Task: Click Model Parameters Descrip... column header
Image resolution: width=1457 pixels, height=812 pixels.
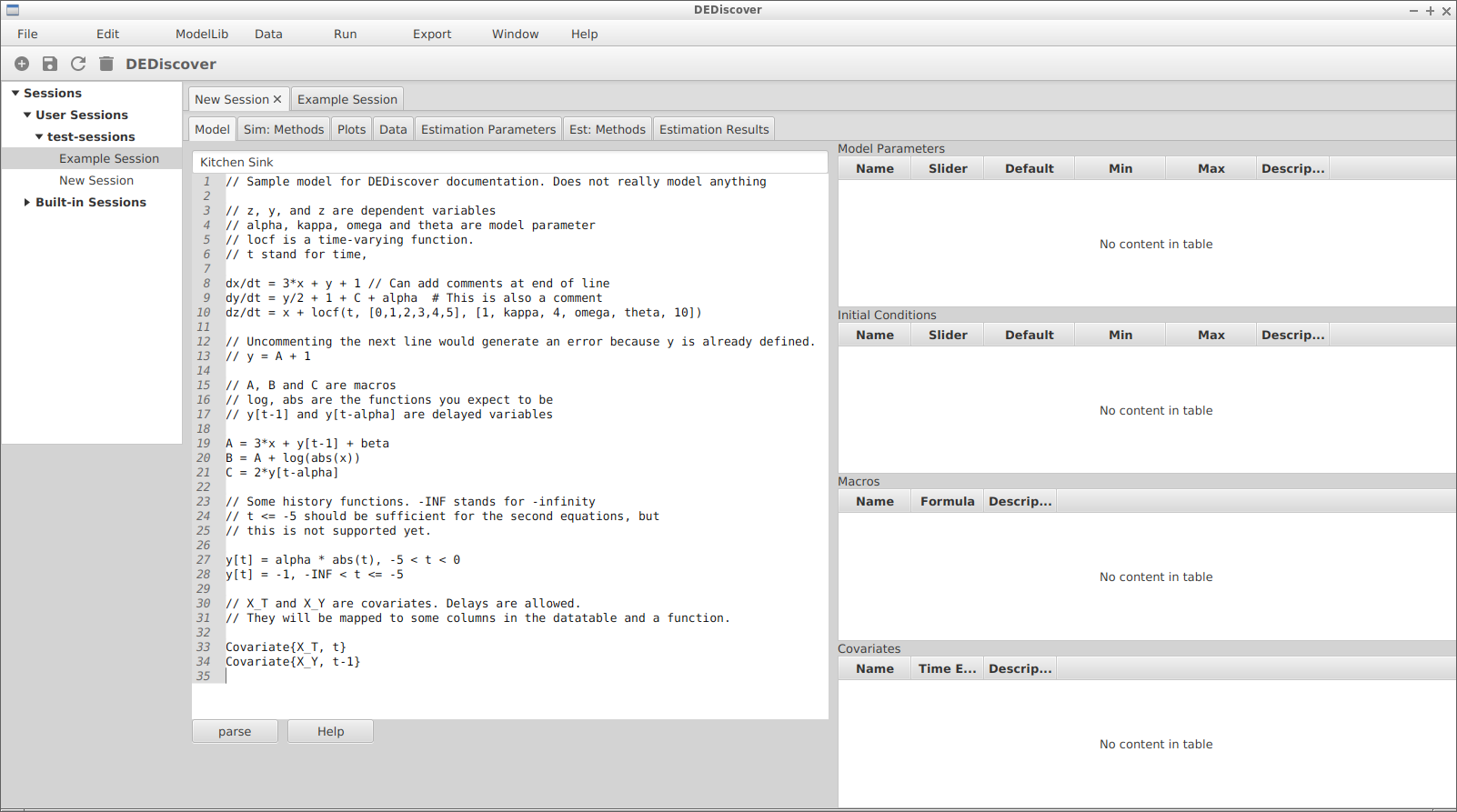Action: (1293, 168)
